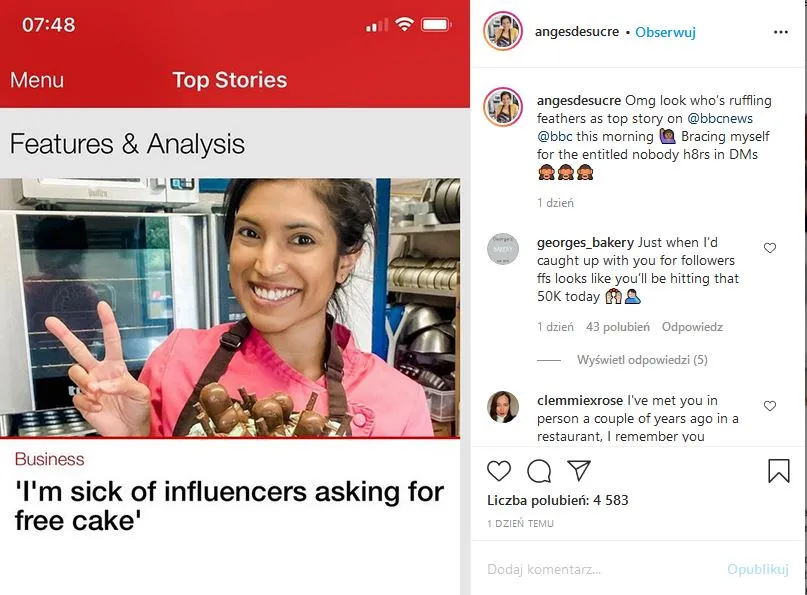The image size is (807, 595).
Task: Reply to georges_bakery with Odpowiedz
Action: tap(692, 327)
